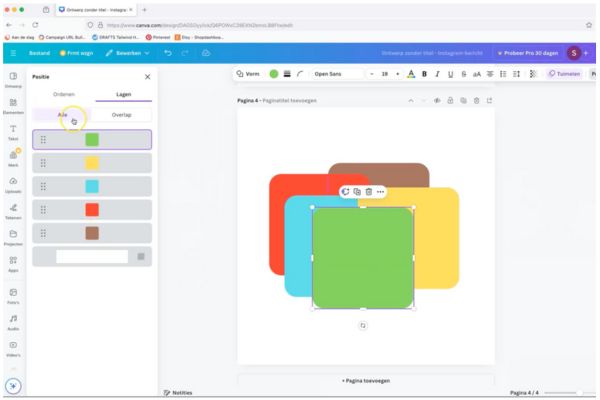Move page 4 up using the chevron arrow
Image resolution: width=600 pixels, height=400 pixels.
(x=411, y=101)
